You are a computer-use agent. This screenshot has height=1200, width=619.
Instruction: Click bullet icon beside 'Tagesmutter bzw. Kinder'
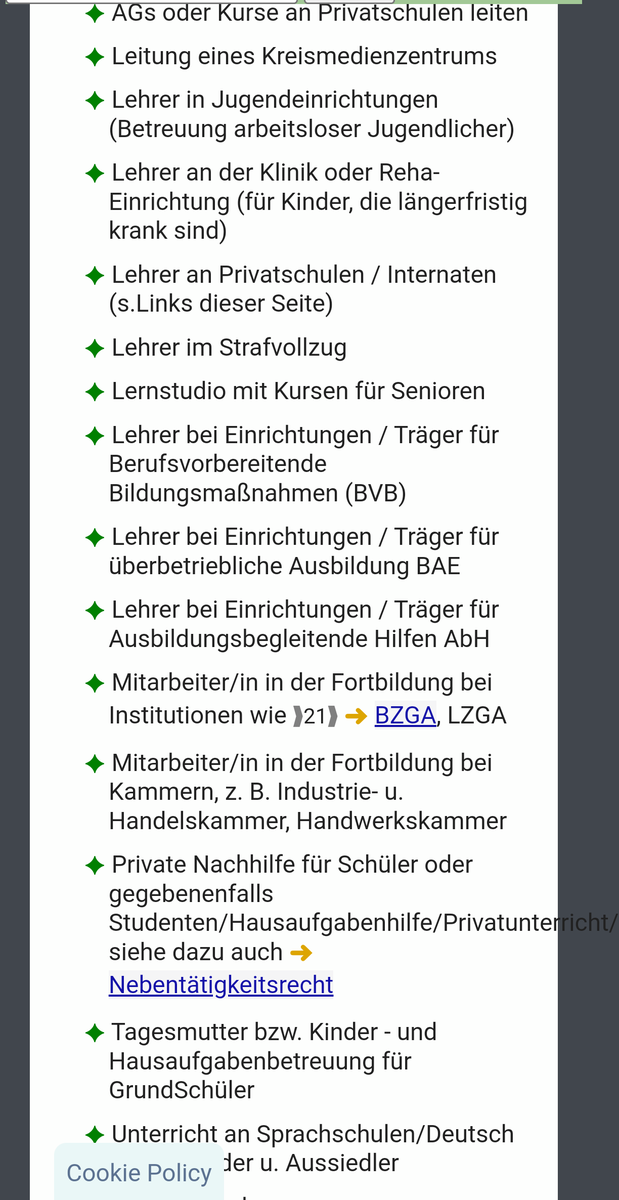click(95, 1032)
